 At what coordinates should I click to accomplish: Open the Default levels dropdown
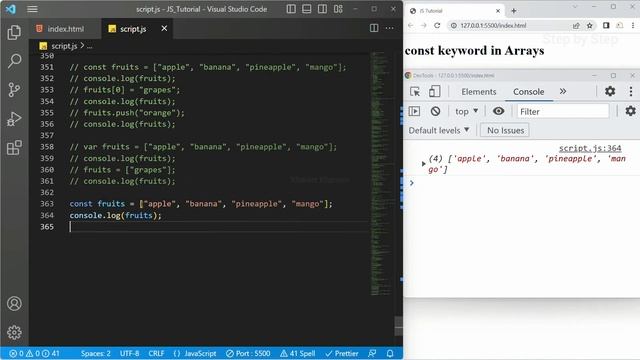tap(439, 131)
